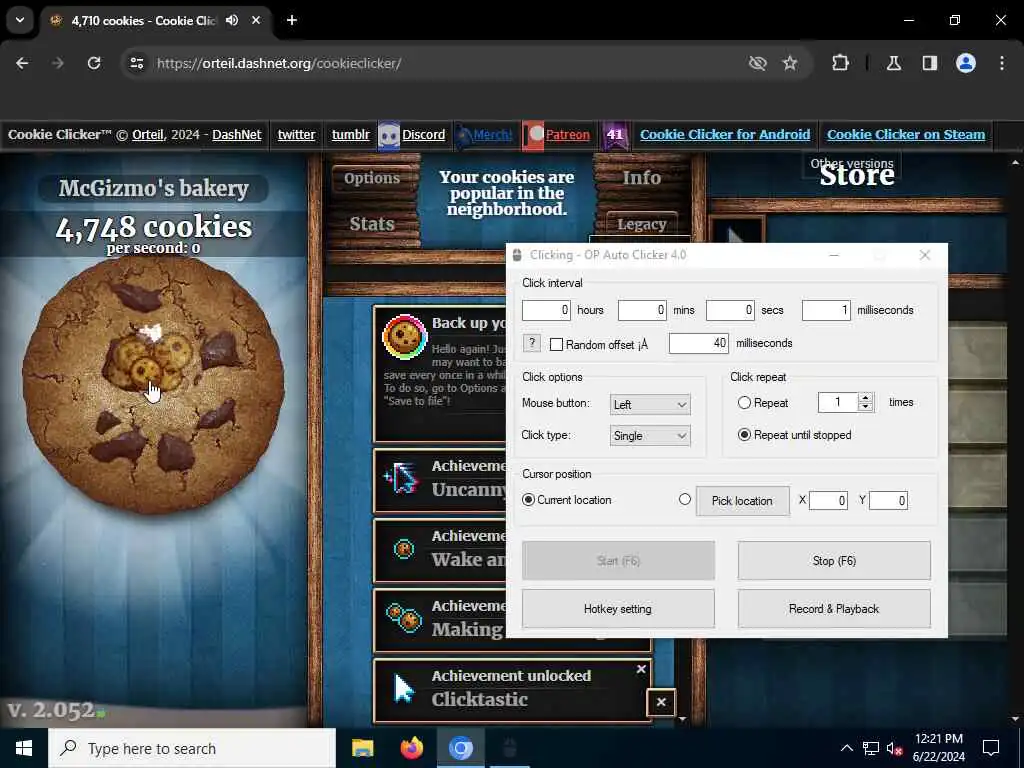Open the Mouse button dropdown
The image size is (1024, 768).
click(650, 405)
